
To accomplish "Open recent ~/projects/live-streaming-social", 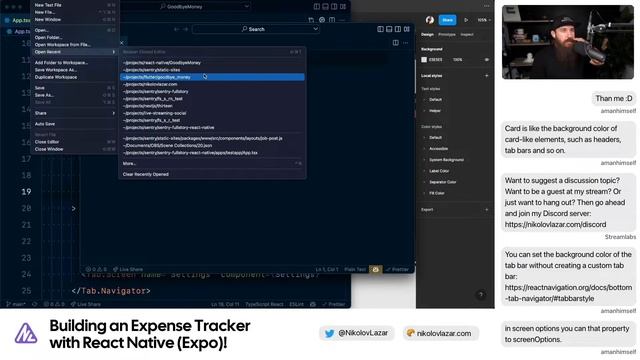I will [x=212, y=113].
